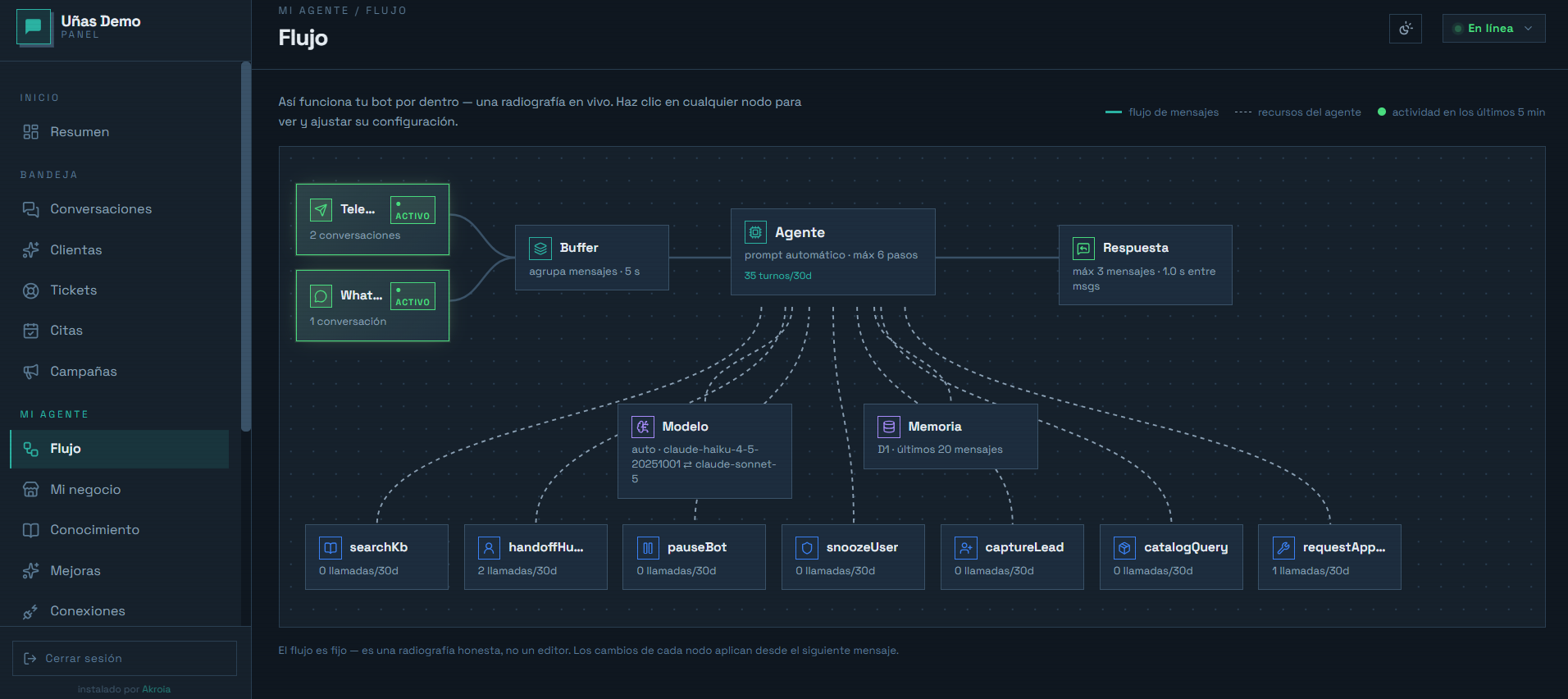The height and width of the screenshot is (699, 1568).
Task: Click the '2 conversaciones' text
Action: (x=355, y=235)
